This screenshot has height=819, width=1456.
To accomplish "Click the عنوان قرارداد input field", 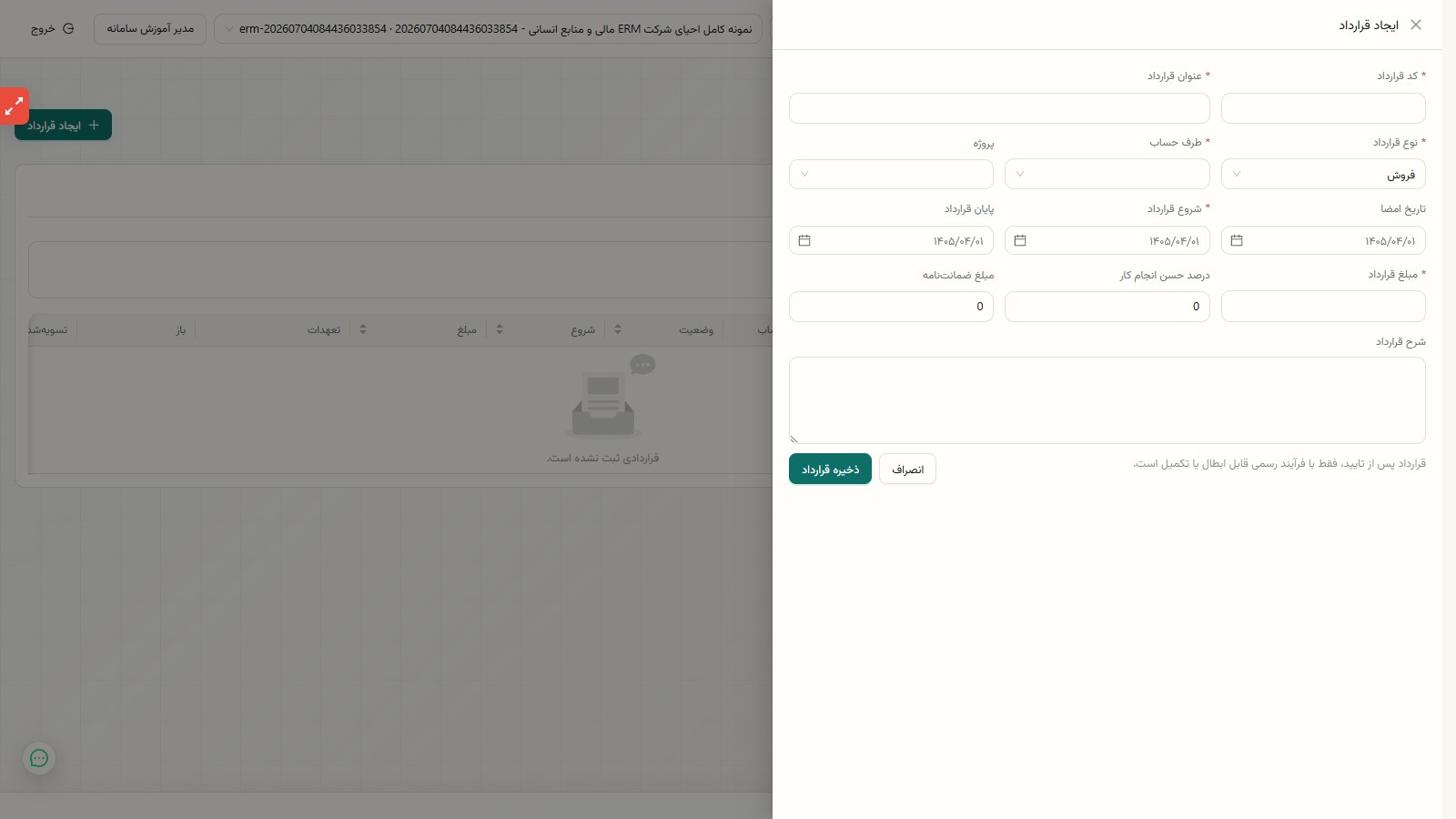I will (x=999, y=108).
